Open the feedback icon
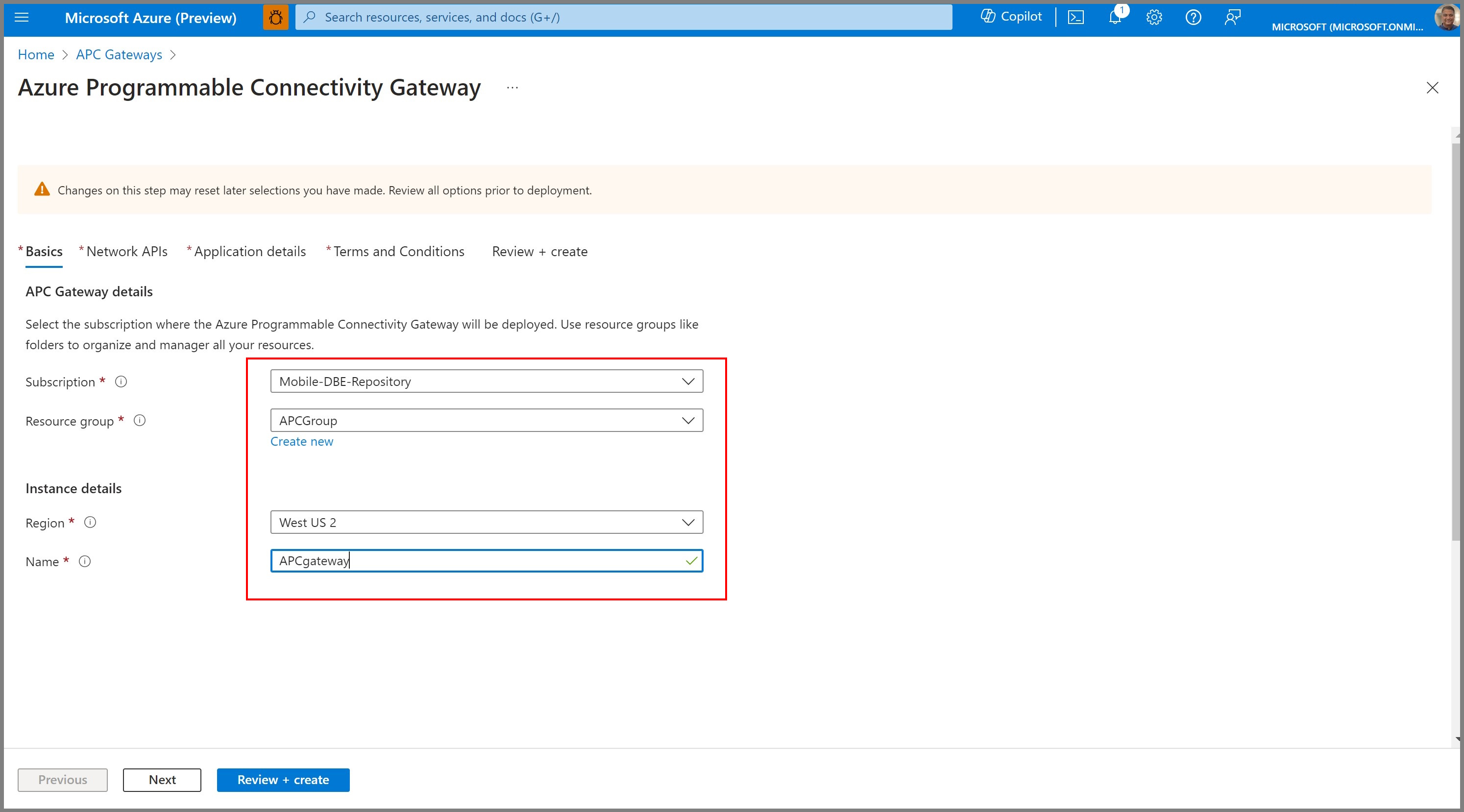 click(1233, 18)
